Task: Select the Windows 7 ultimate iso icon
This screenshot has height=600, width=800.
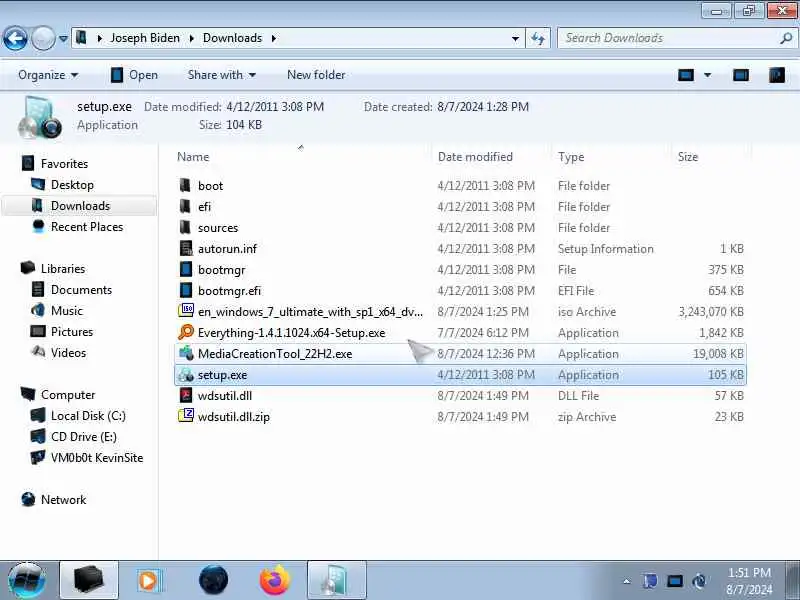Action: coord(186,311)
